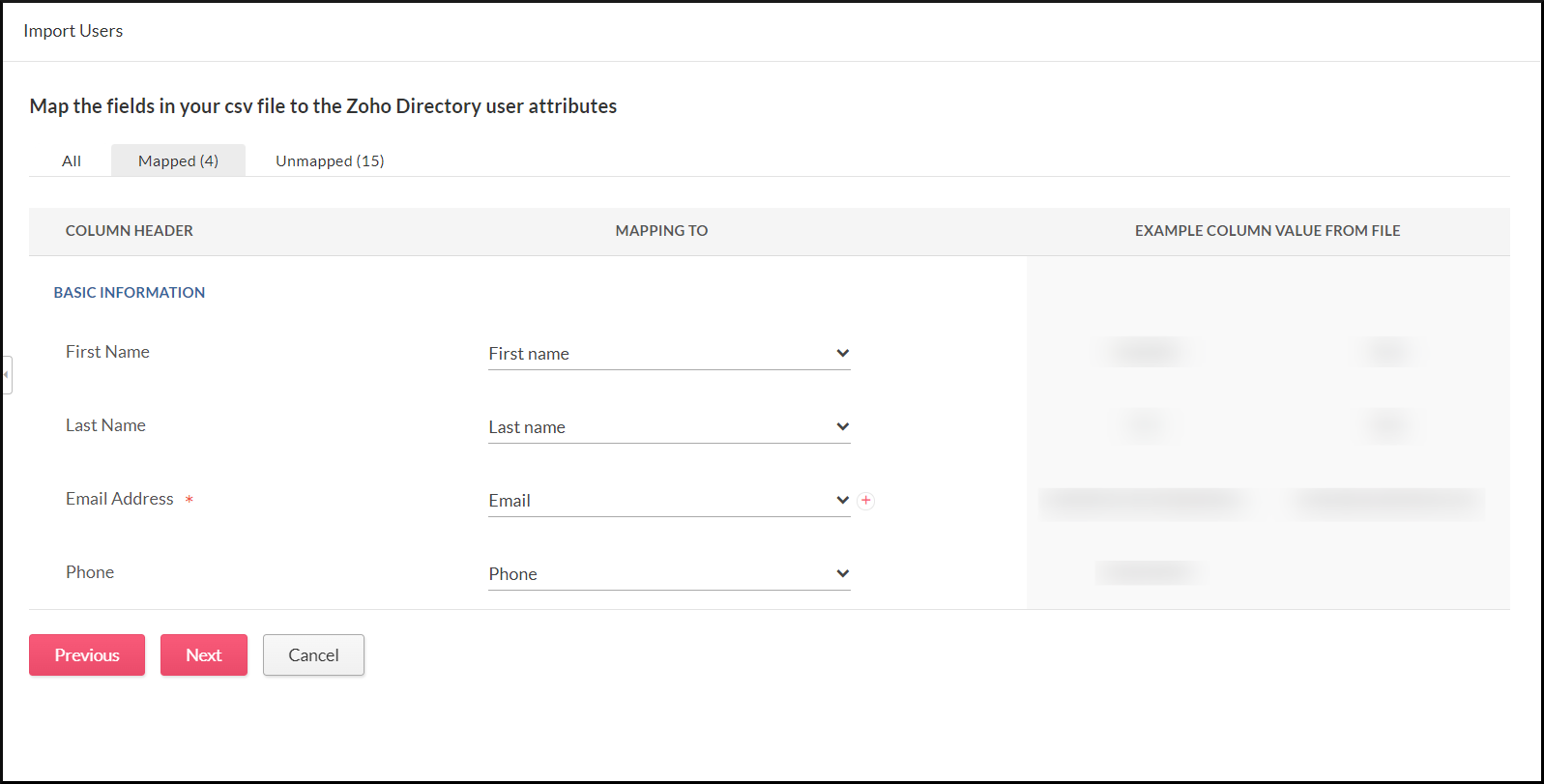1544x784 pixels.
Task: Click the Import Users page title
Action: [73, 31]
